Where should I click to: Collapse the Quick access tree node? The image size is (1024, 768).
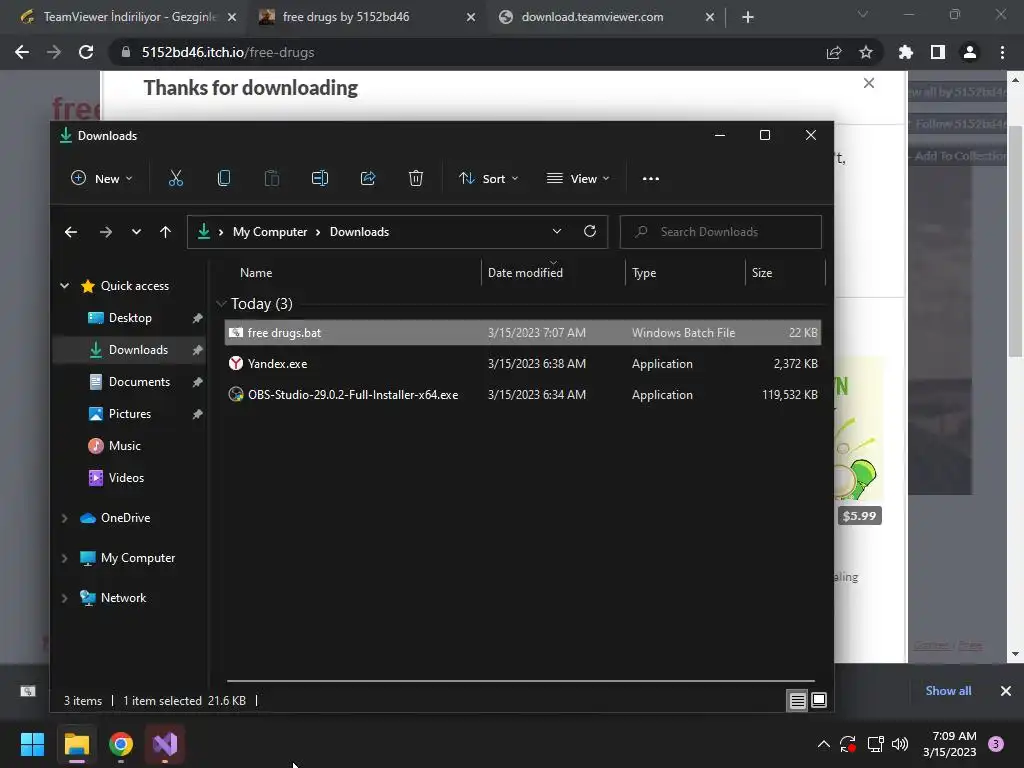[65, 285]
